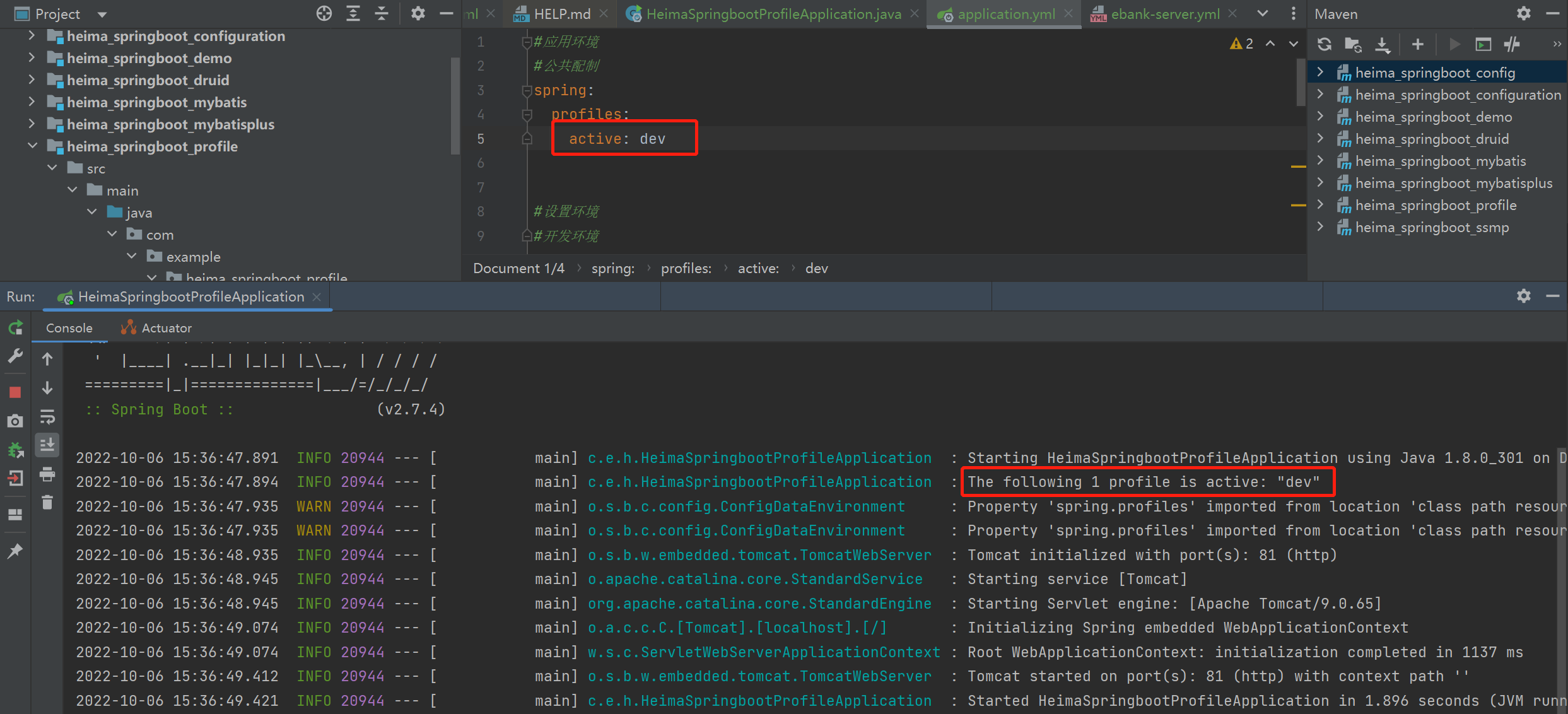Click the Rerun application icon
This screenshot has height=714, width=1568.
tap(16, 328)
